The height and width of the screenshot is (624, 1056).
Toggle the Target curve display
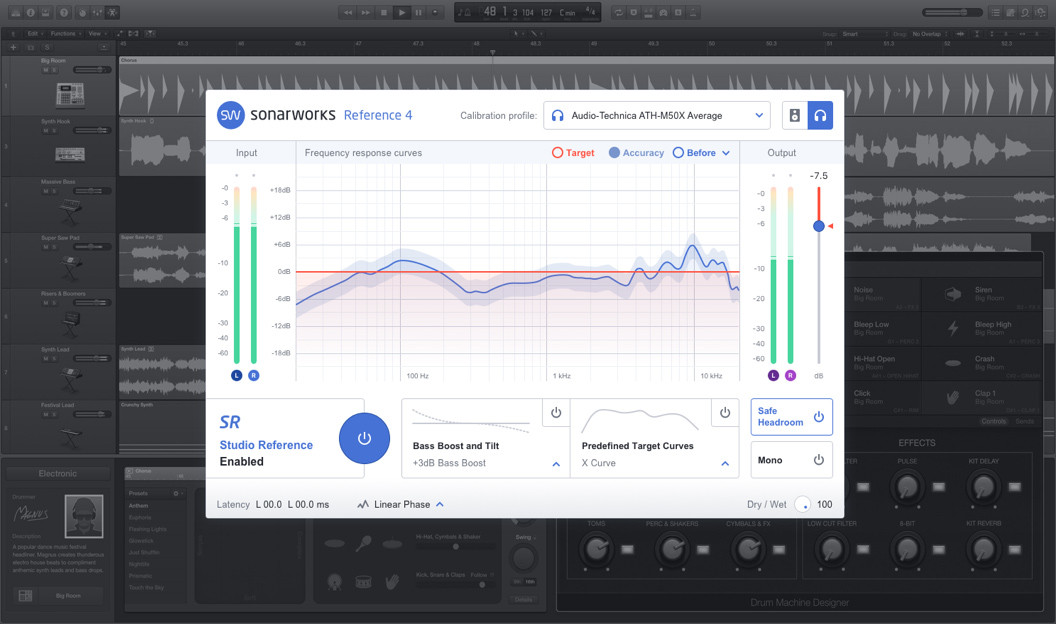[x=573, y=153]
